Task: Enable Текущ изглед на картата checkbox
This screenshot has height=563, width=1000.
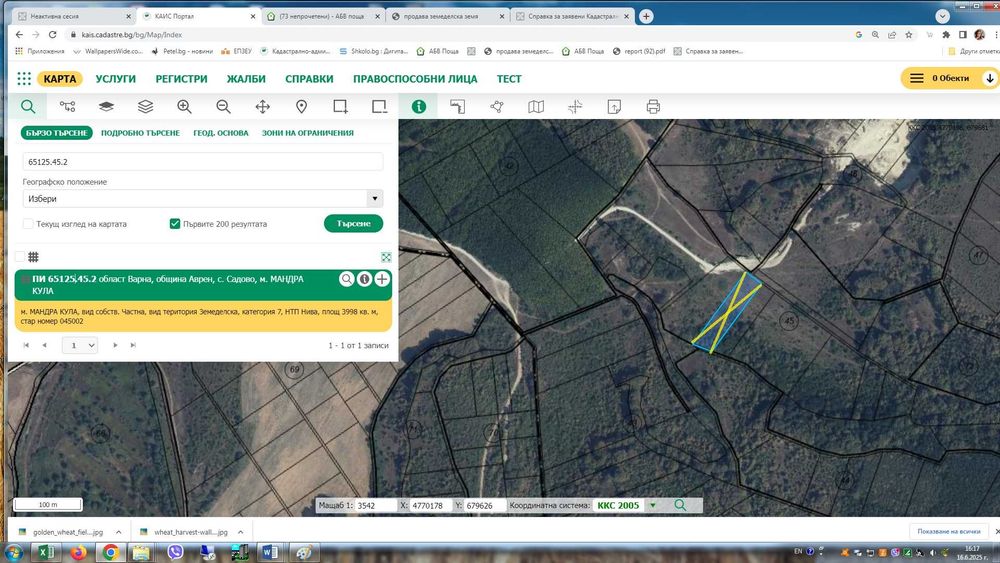Action: coord(28,224)
